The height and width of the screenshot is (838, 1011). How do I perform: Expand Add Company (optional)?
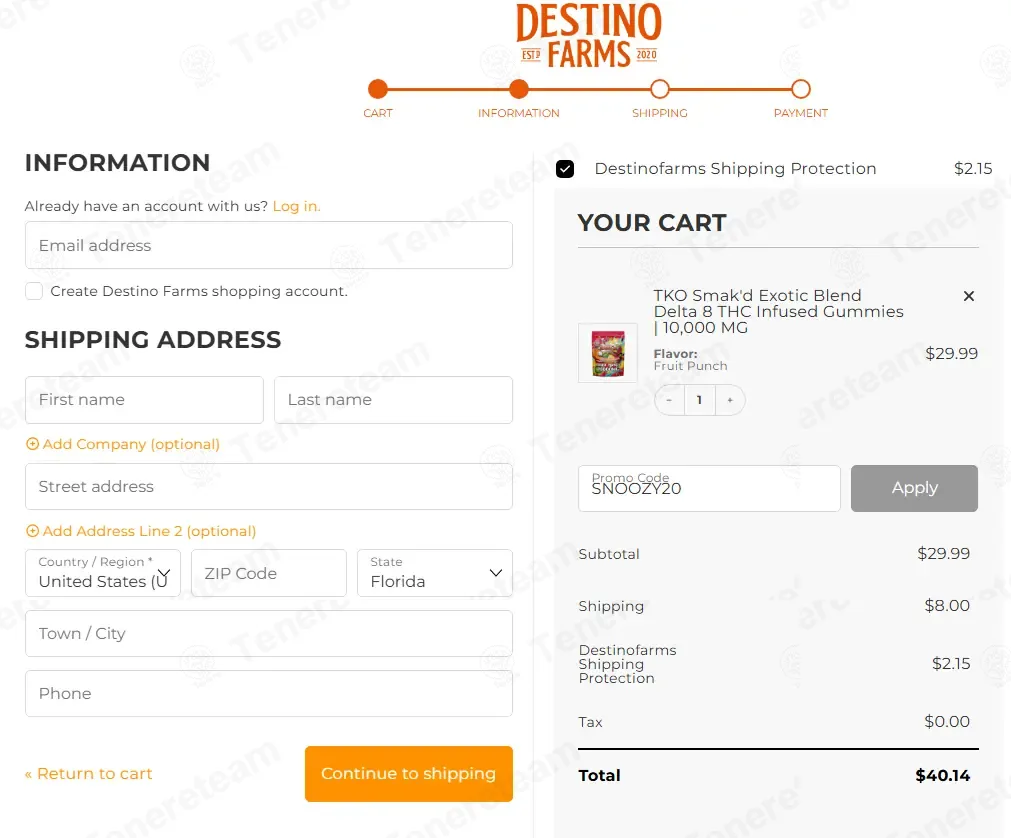pos(123,444)
